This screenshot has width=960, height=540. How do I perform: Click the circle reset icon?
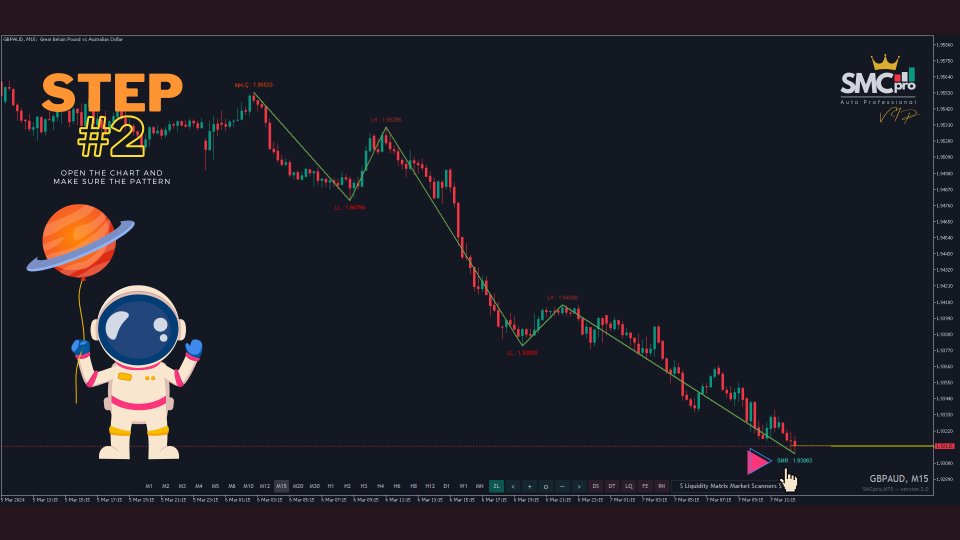(x=546, y=485)
